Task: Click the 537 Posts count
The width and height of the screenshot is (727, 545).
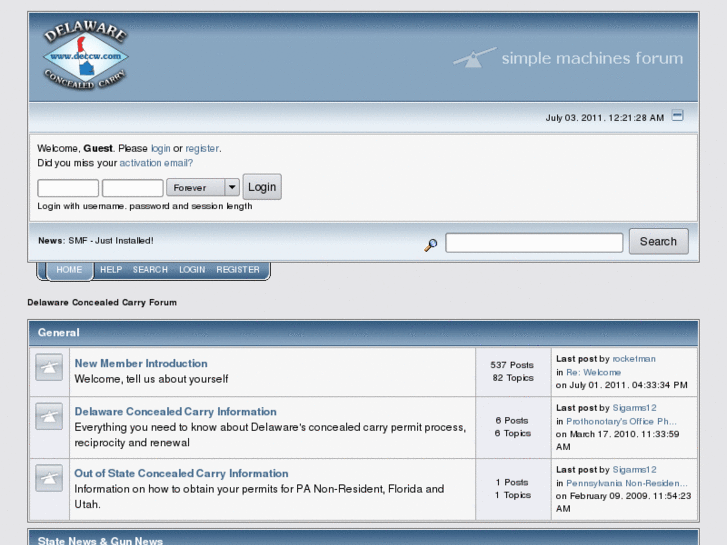Action: coord(512,365)
